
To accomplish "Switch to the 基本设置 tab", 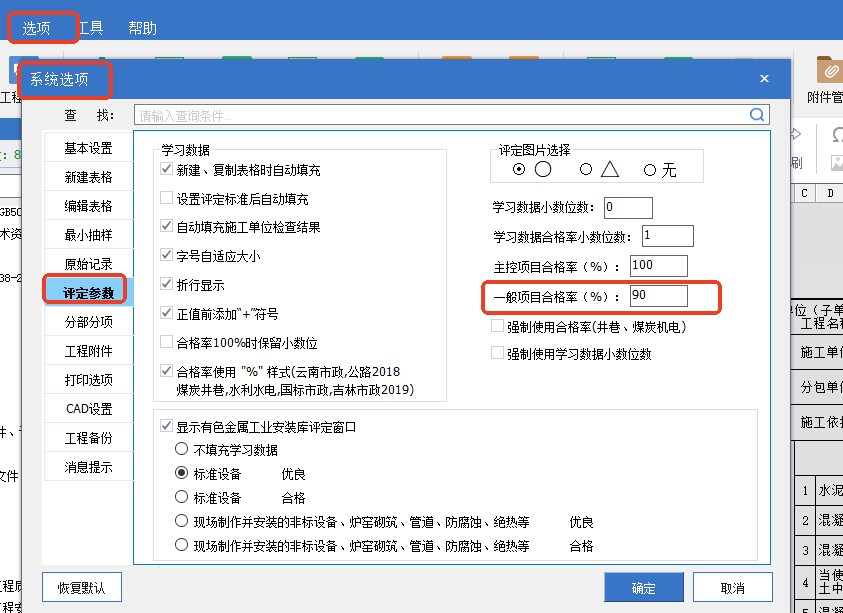I will pos(88,148).
